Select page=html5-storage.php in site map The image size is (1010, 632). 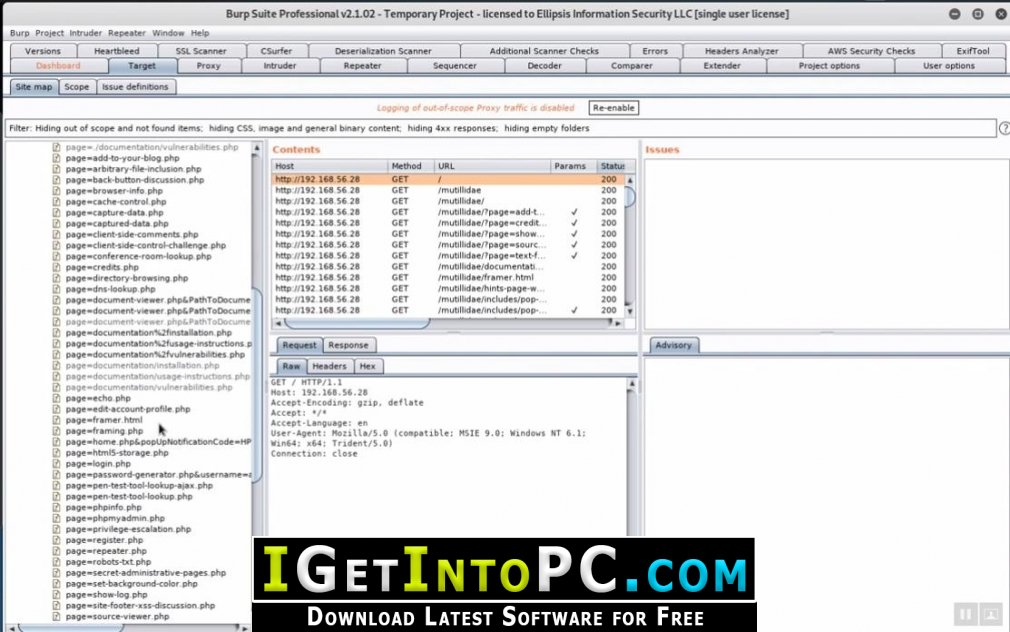click(x=117, y=453)
